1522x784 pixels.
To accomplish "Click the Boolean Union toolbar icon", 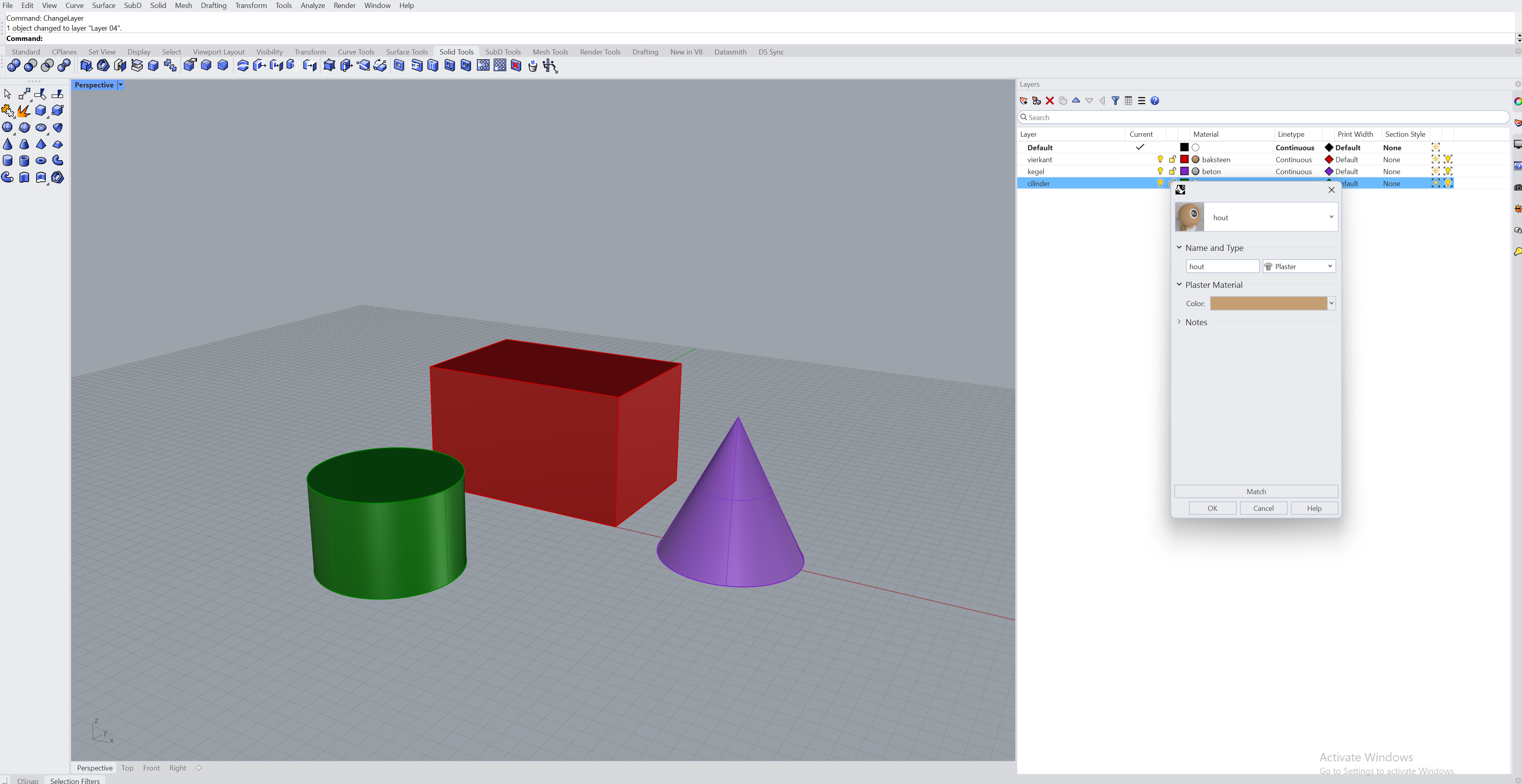I will point(14,66).
